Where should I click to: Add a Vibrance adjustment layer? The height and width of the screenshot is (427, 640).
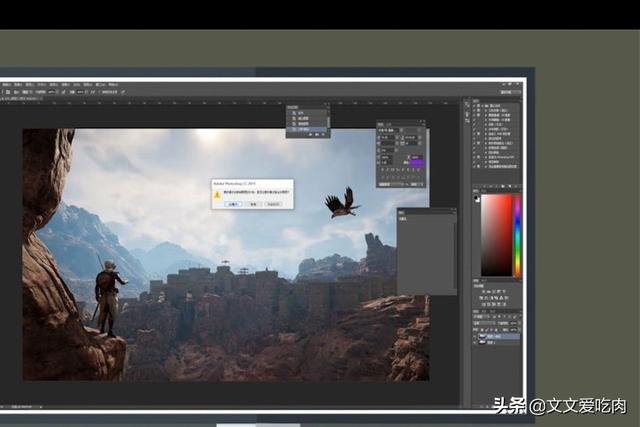point(504,291)
